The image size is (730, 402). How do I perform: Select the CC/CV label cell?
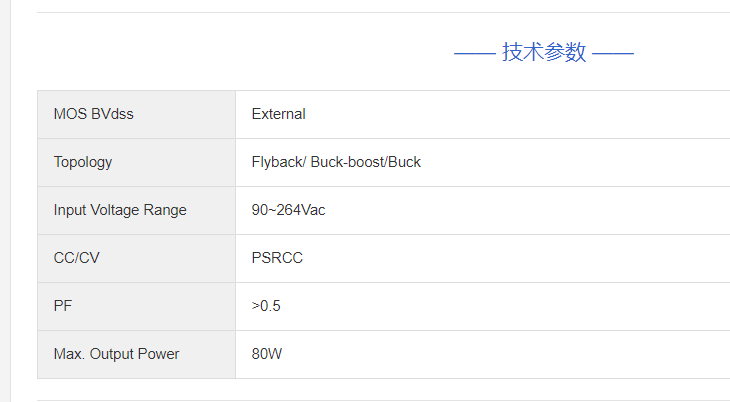[x=77, y=258]
